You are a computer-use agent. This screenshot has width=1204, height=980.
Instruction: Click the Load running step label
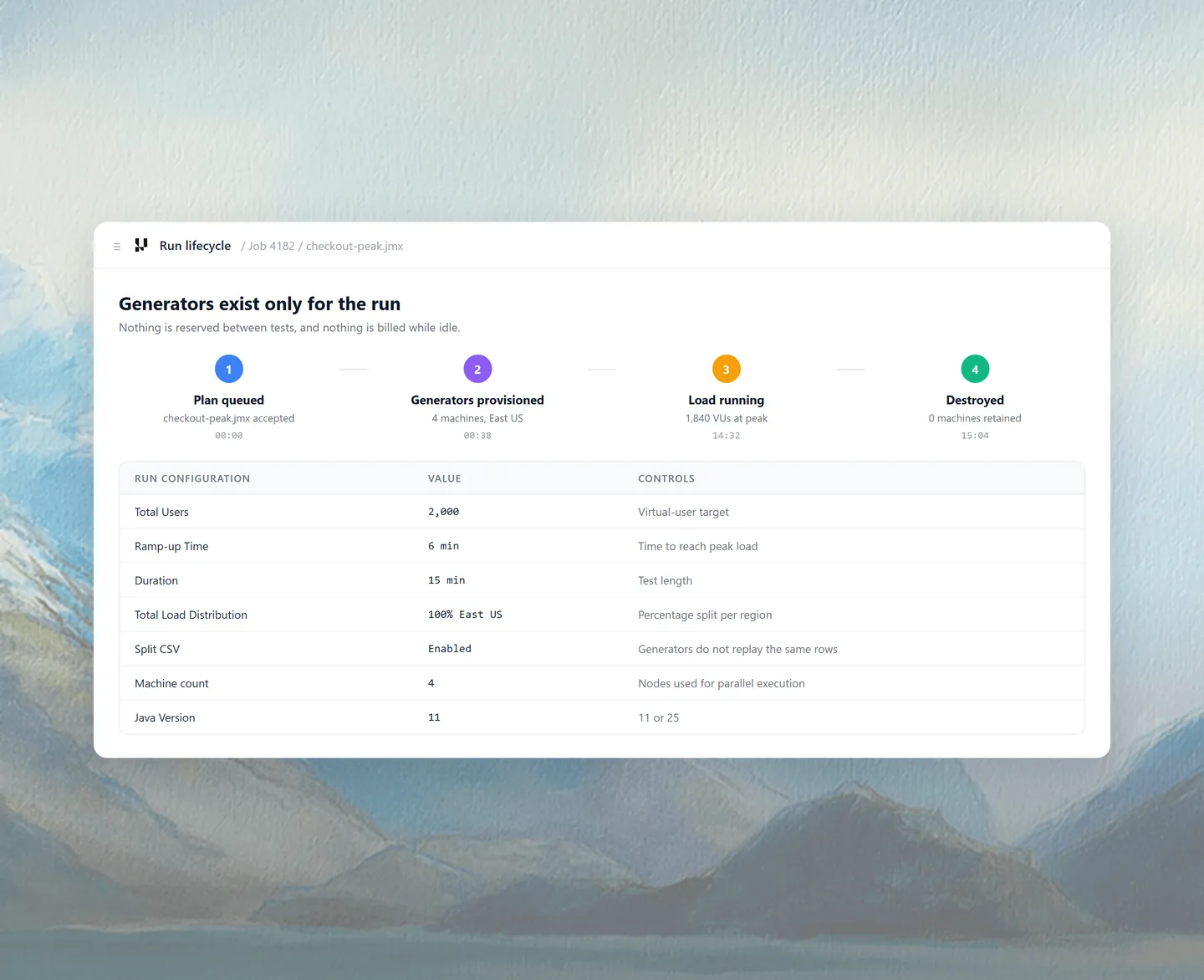(727, 401)
